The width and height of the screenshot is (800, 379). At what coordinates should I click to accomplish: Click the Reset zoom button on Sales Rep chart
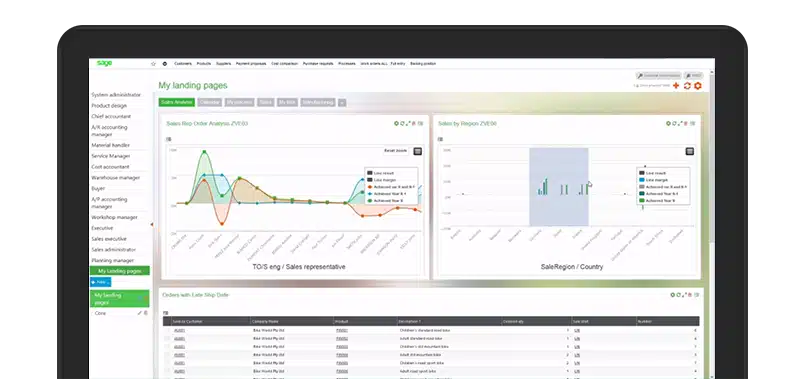pyautogui.click(x=395, y=151)
